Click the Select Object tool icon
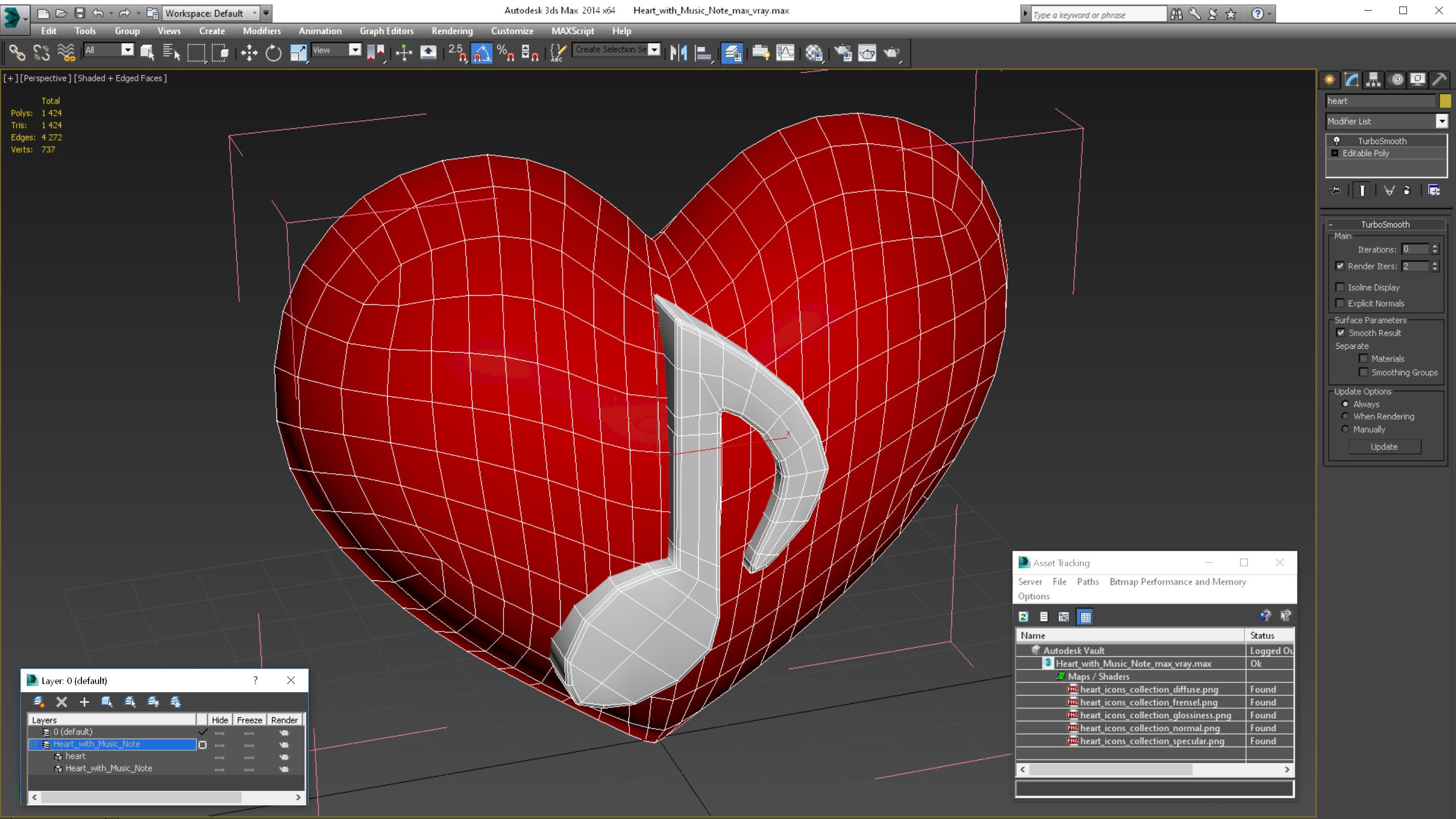The height and width of the screenshot is (819, 1456). [x=144, y=52]
